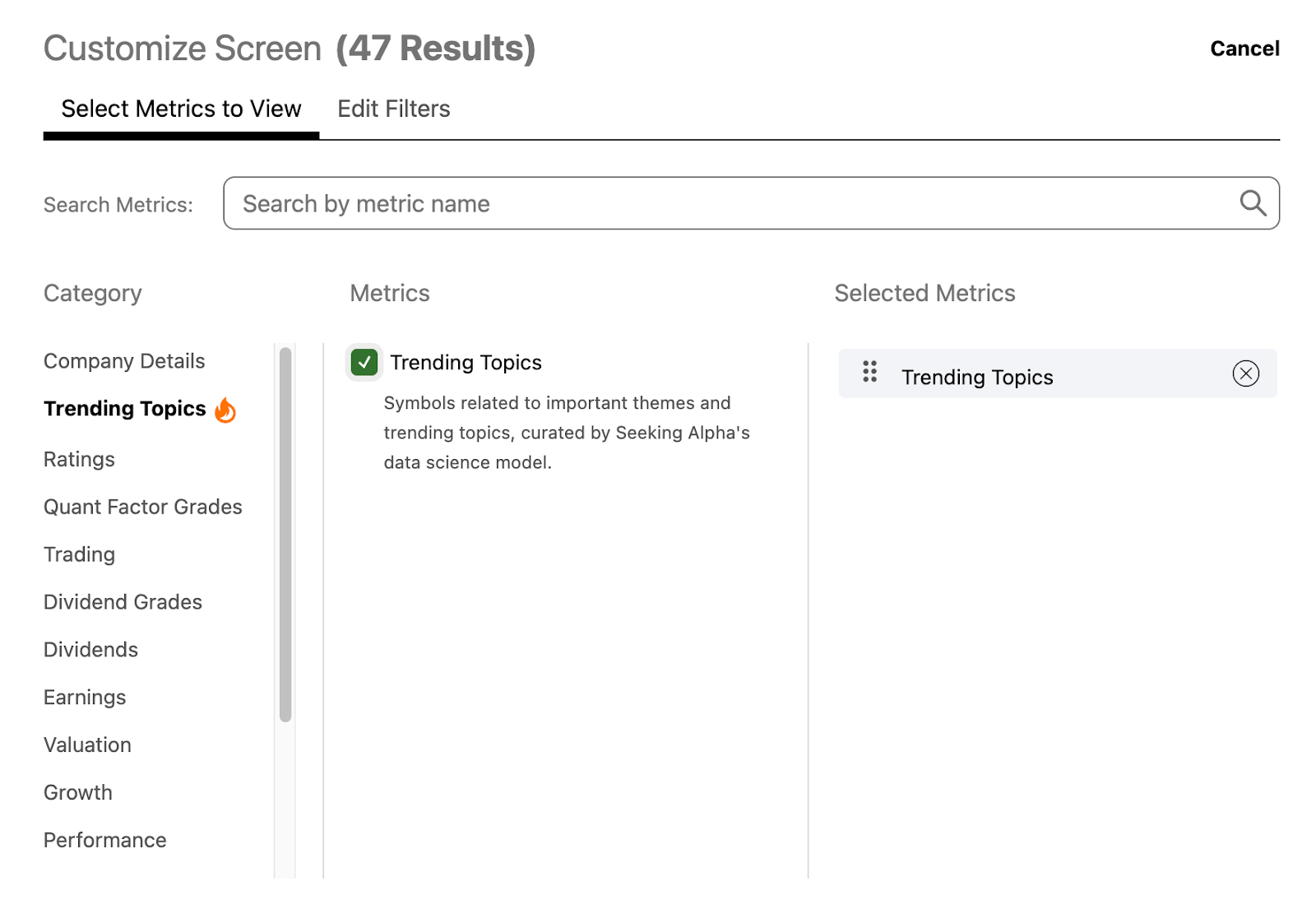1316x909 pixels.
Task: Select the Valuation category
Action: point(87,745)
